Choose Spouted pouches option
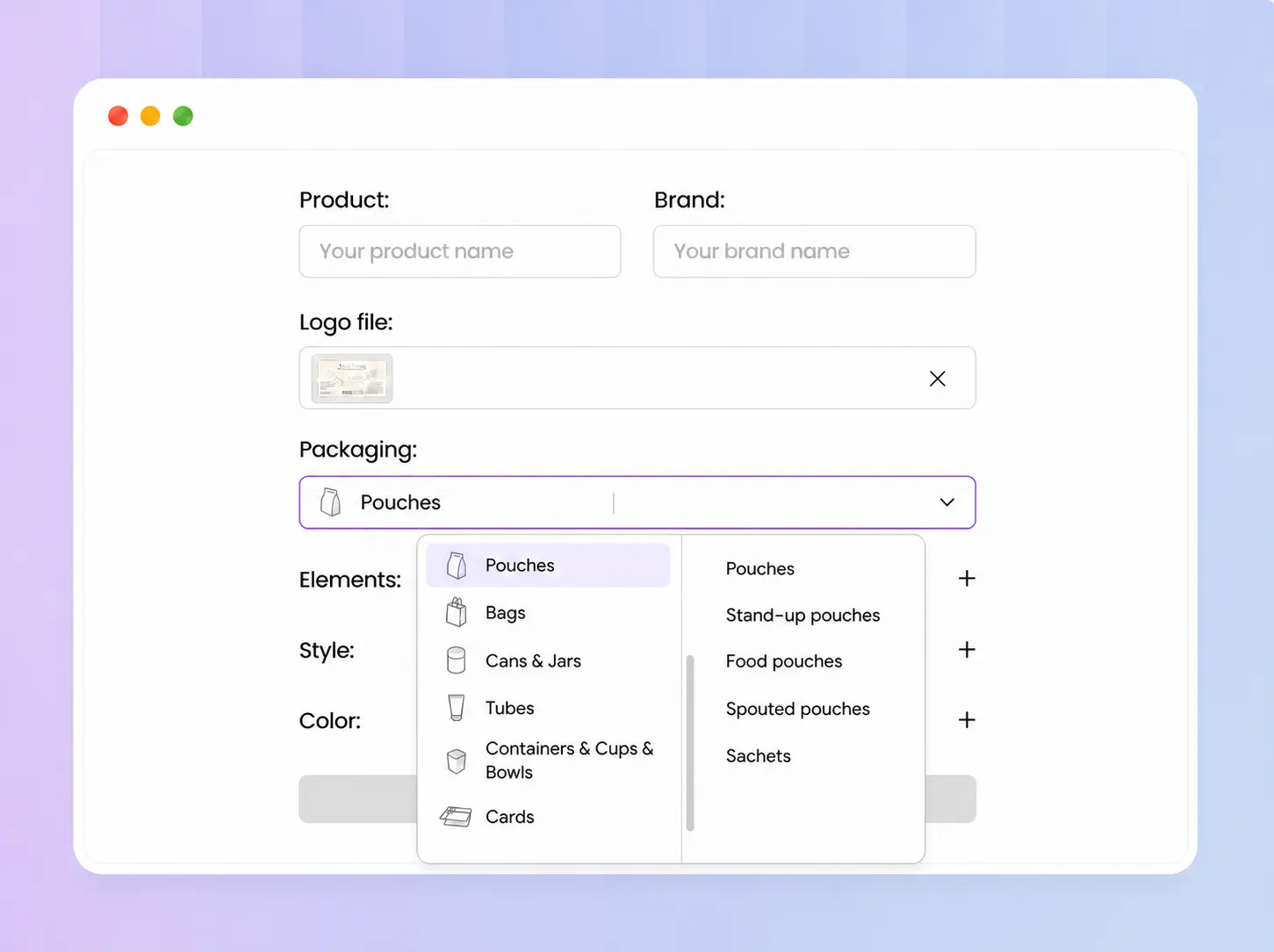Screen dimensions: 1274x952 tap(797, 709)
